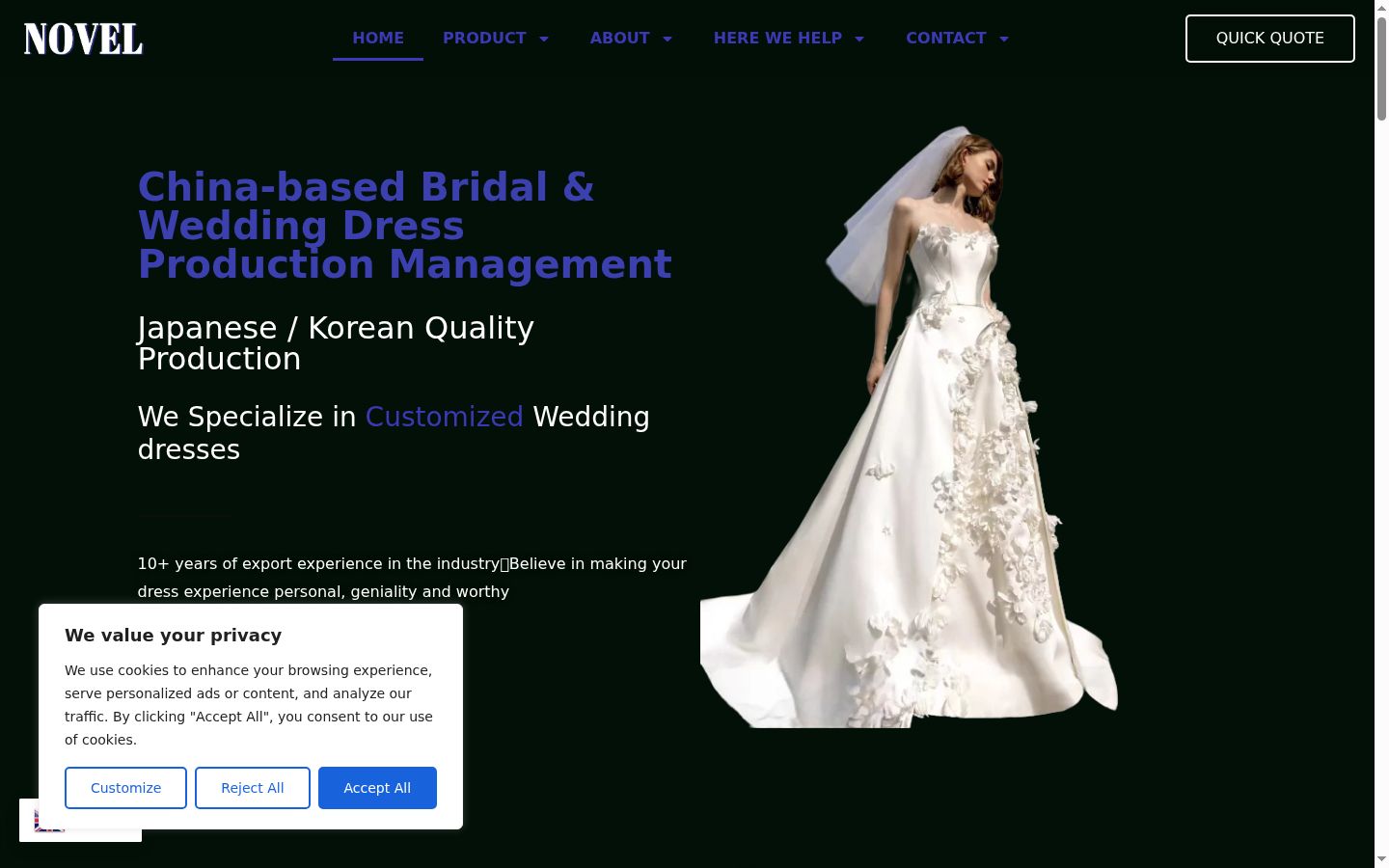Open the ABOUT menu item

(x=619, y=39)
